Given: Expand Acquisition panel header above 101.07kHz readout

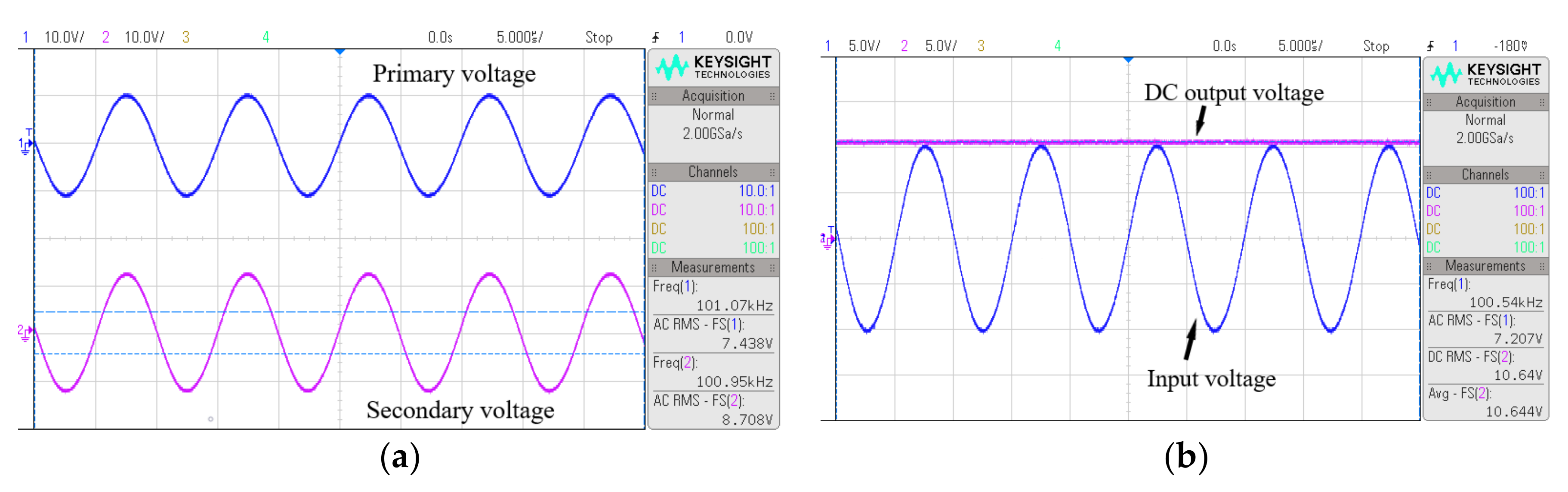Looking at the screenshot, I should click(713, 96).
